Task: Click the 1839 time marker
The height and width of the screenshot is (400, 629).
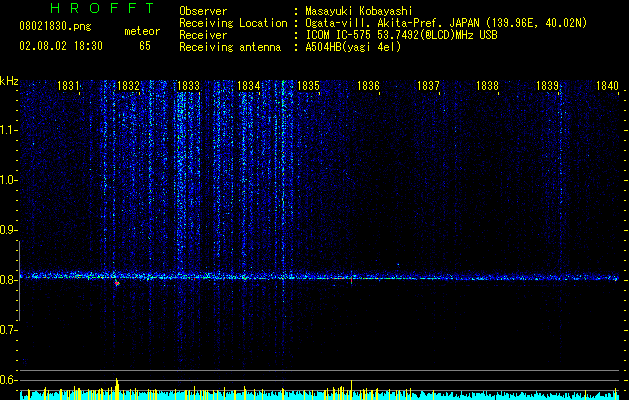Action: (x=548, y=86)
